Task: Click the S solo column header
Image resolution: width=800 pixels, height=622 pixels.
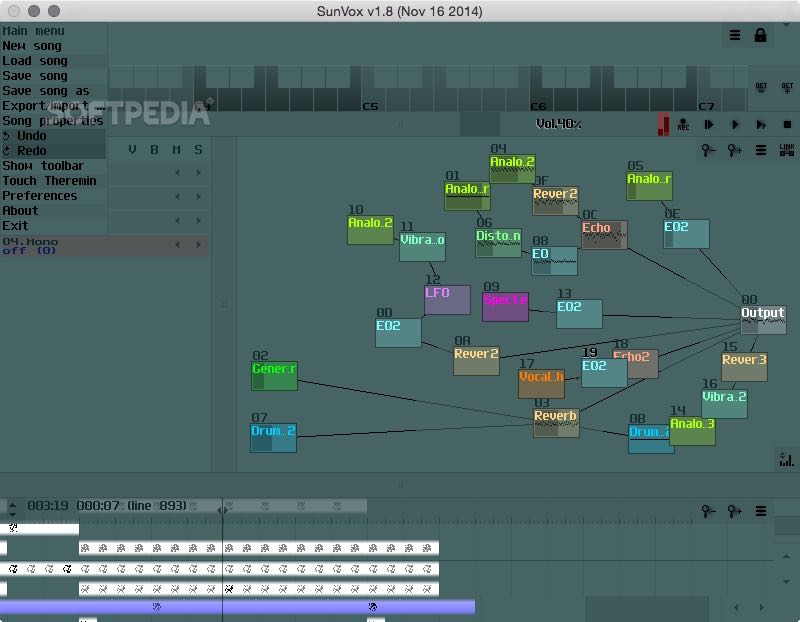Action: click(198, 150)
